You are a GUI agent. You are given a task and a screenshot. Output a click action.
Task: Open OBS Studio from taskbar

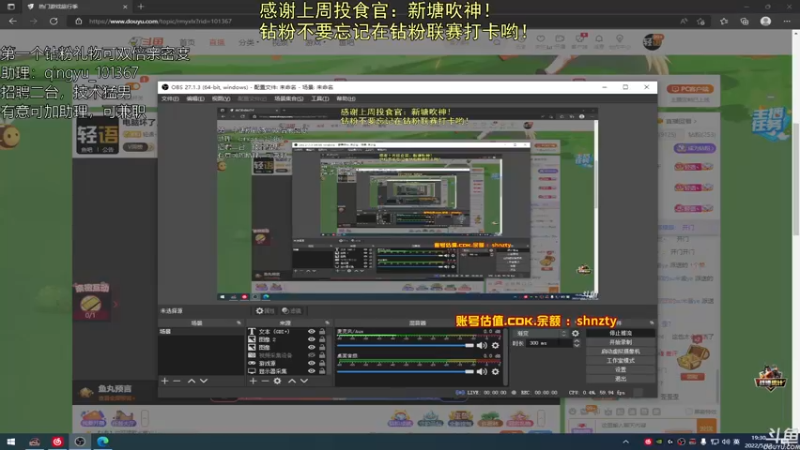click(x=80, y=441)
